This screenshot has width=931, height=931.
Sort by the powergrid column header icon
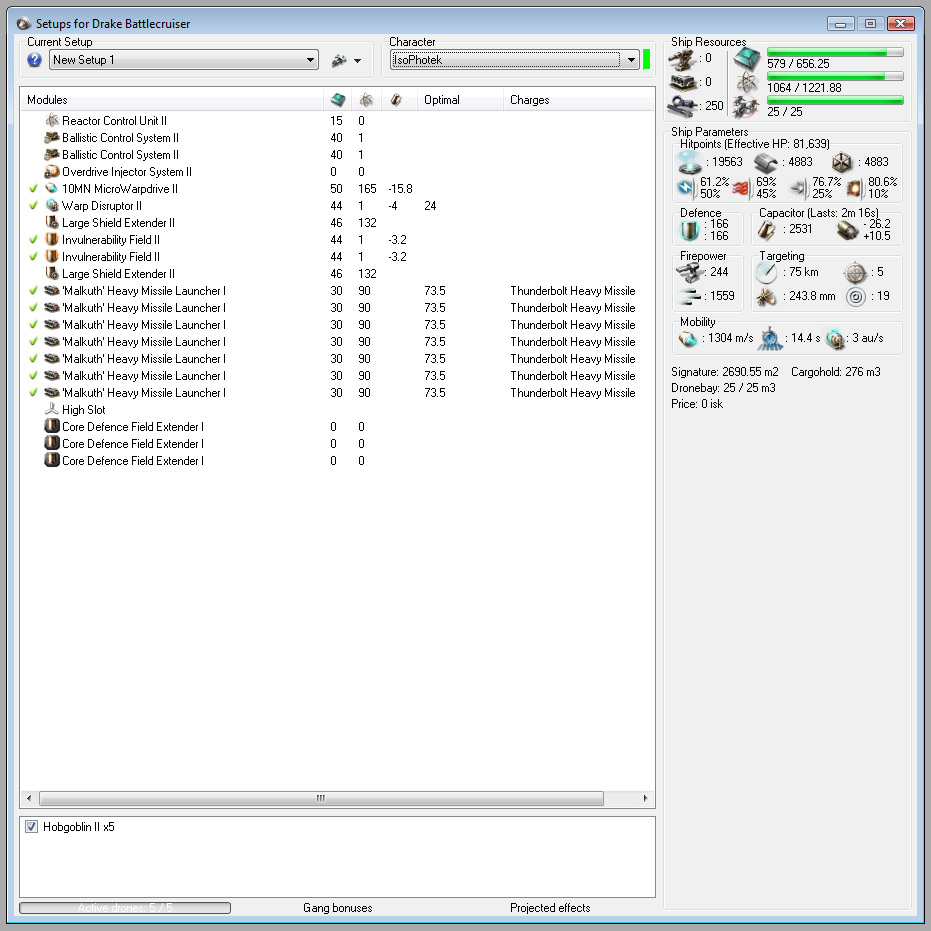point(366,100)
